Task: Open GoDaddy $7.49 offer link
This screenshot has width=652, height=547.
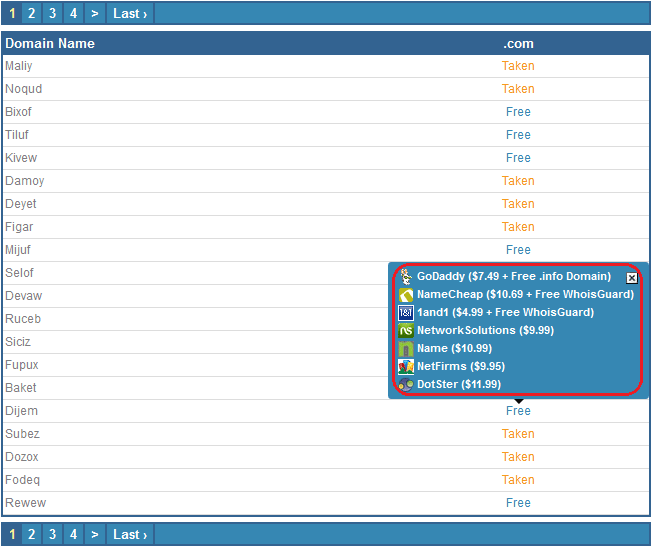Action: 514,277
